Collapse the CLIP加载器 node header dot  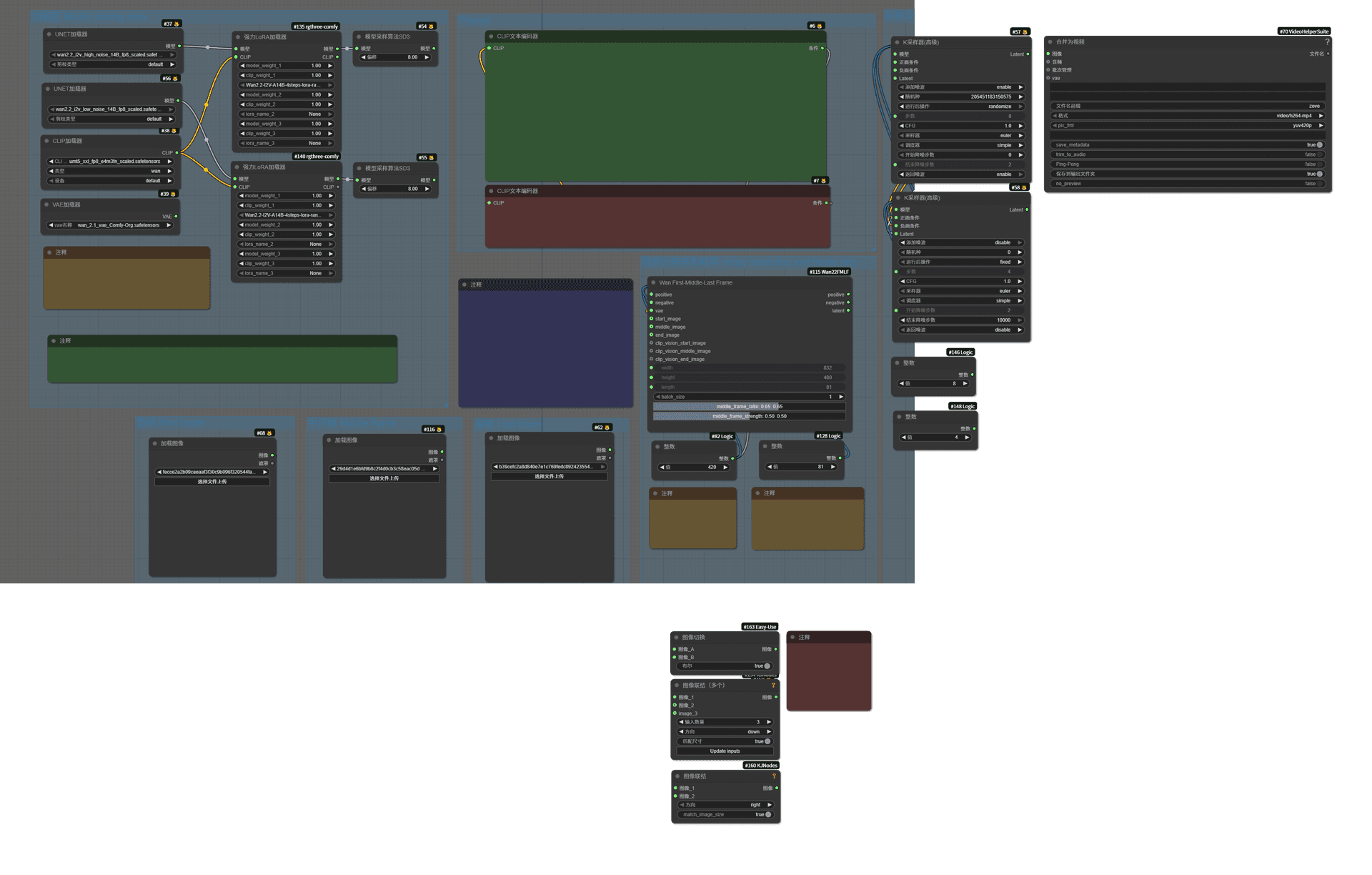click(47, 141)
